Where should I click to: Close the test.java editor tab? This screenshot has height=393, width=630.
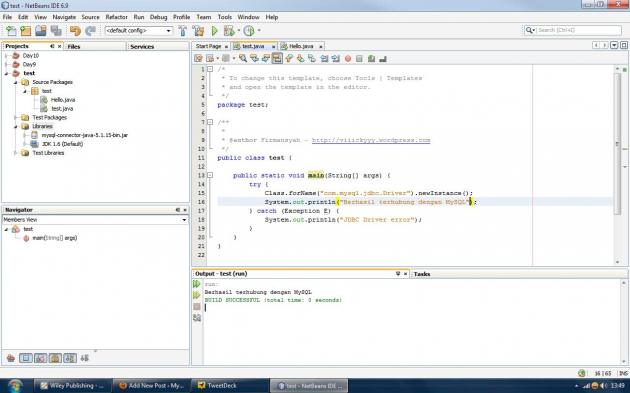point(274,47)
